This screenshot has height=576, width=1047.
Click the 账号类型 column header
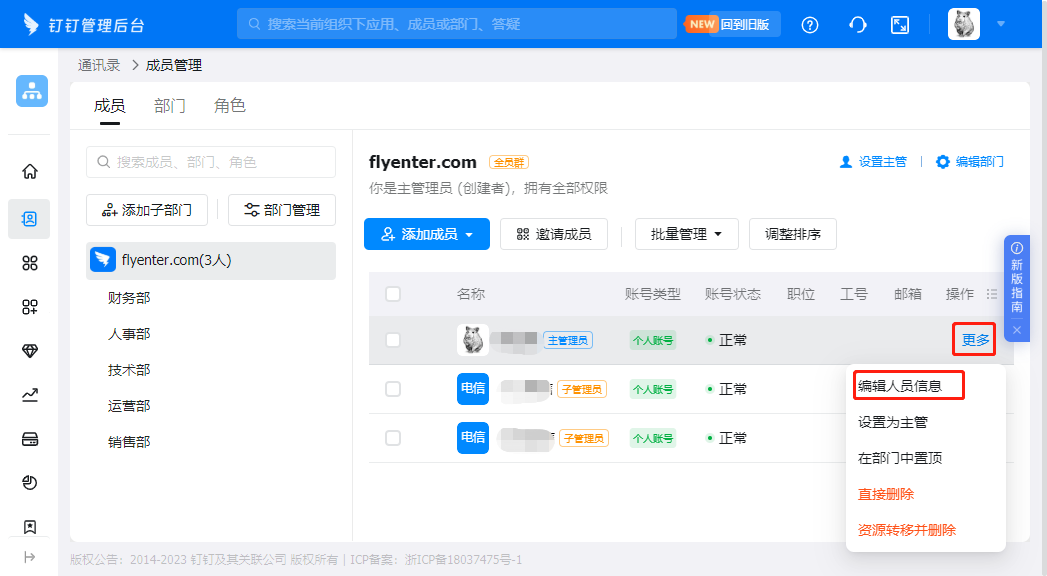(652, 294)
